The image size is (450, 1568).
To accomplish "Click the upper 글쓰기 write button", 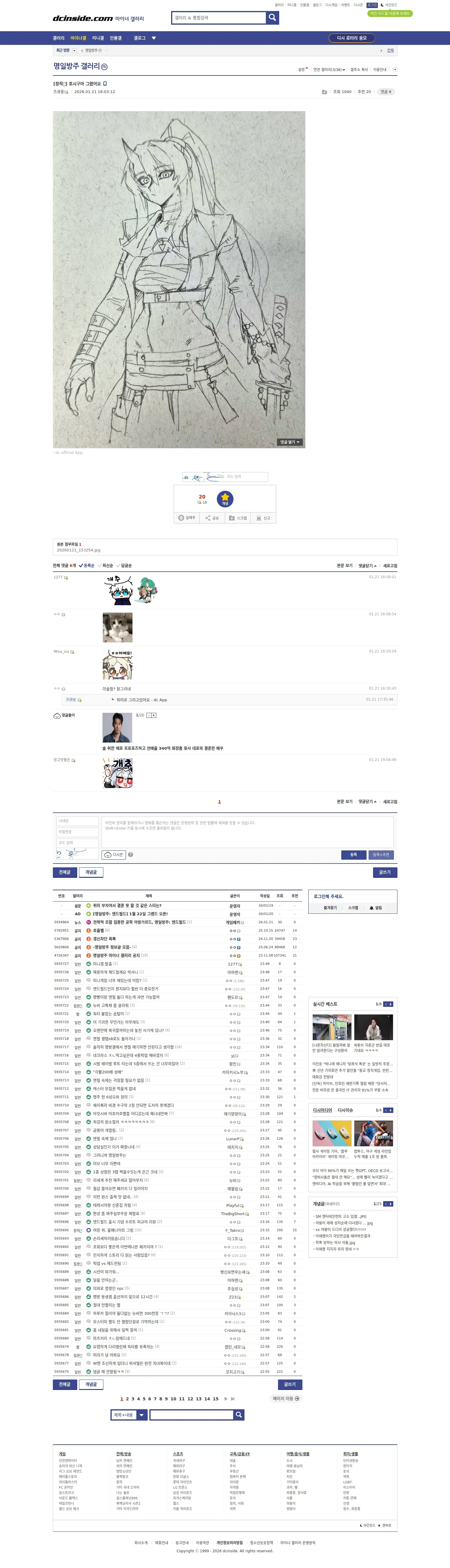I will 385,872.
